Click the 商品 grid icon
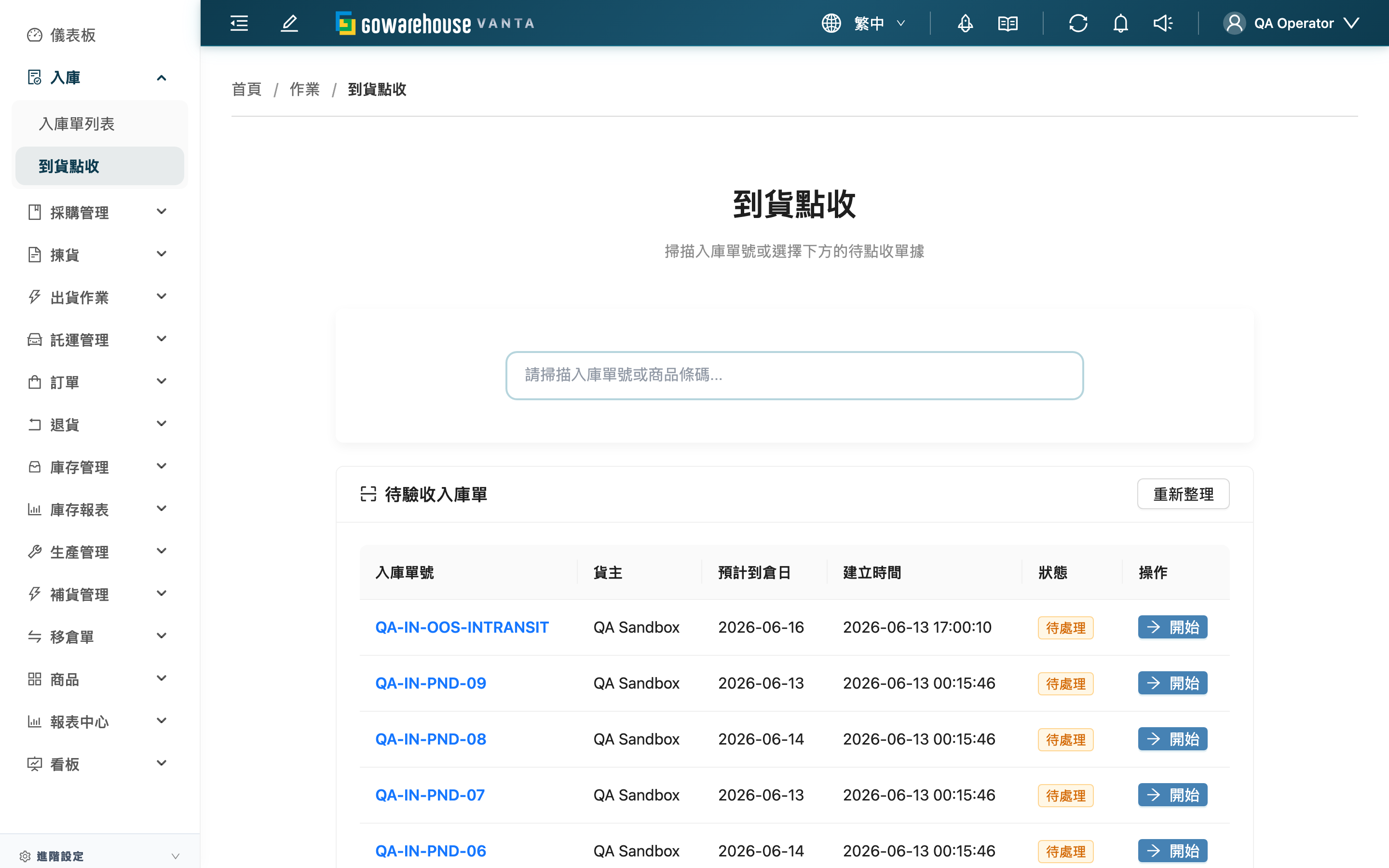This screenshot has width=1389, height=868. [x=34, y=679]
